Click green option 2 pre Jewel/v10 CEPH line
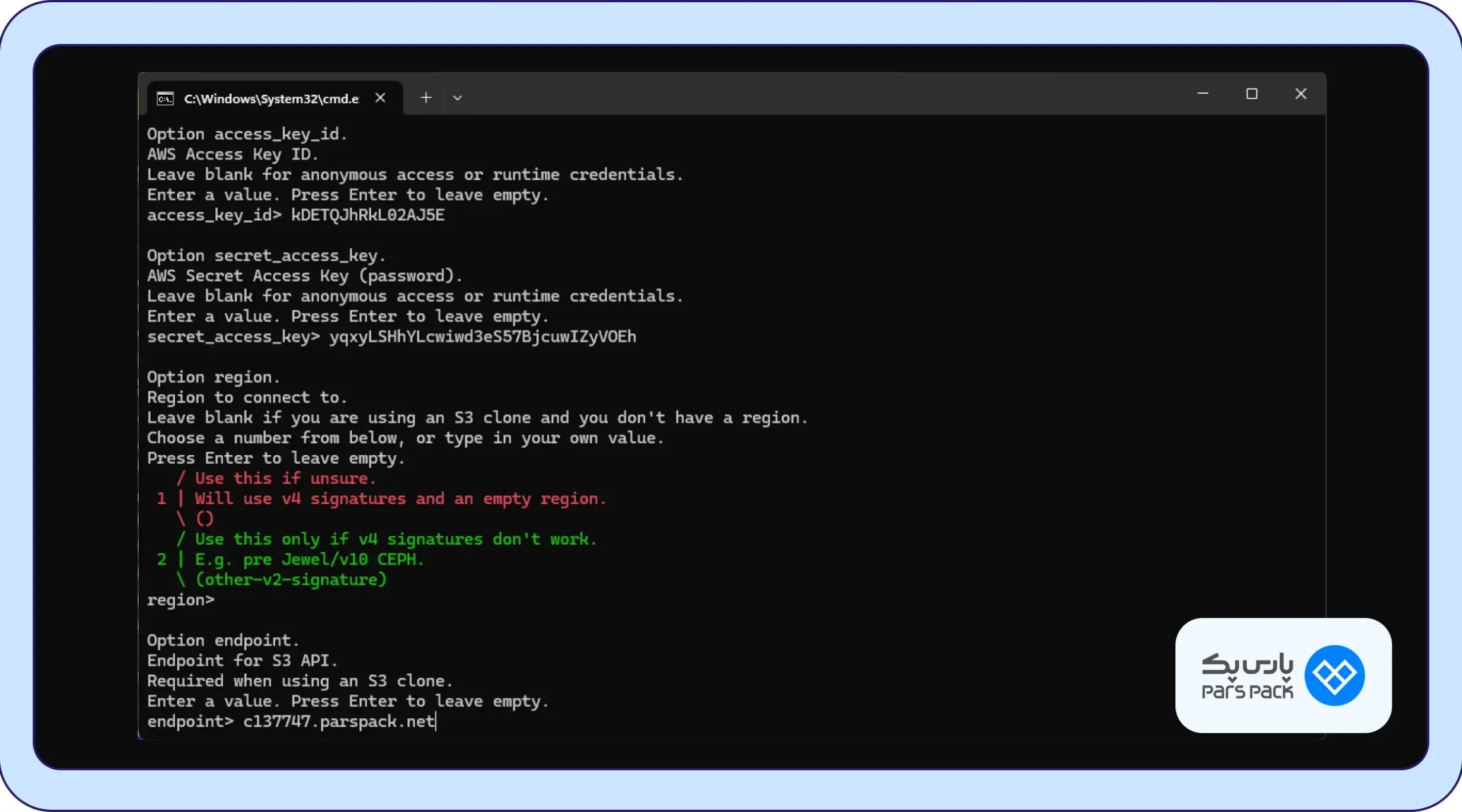 point(290,559)
